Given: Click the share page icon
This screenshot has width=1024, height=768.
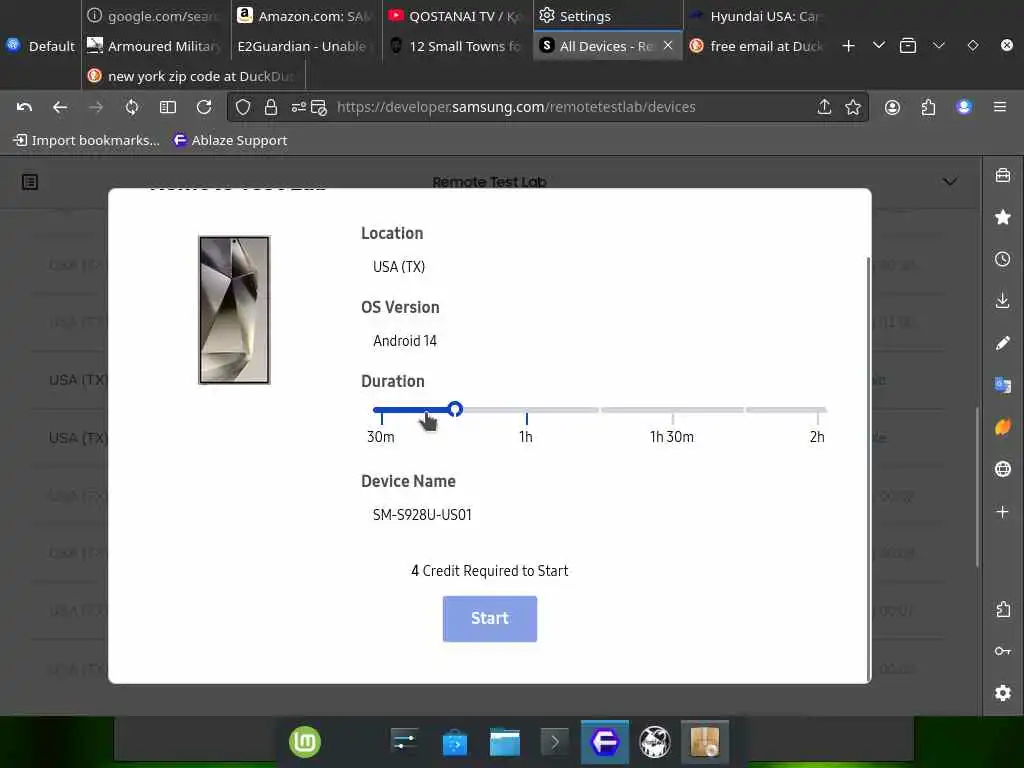Looking at the screenshot, I should 824,107.
